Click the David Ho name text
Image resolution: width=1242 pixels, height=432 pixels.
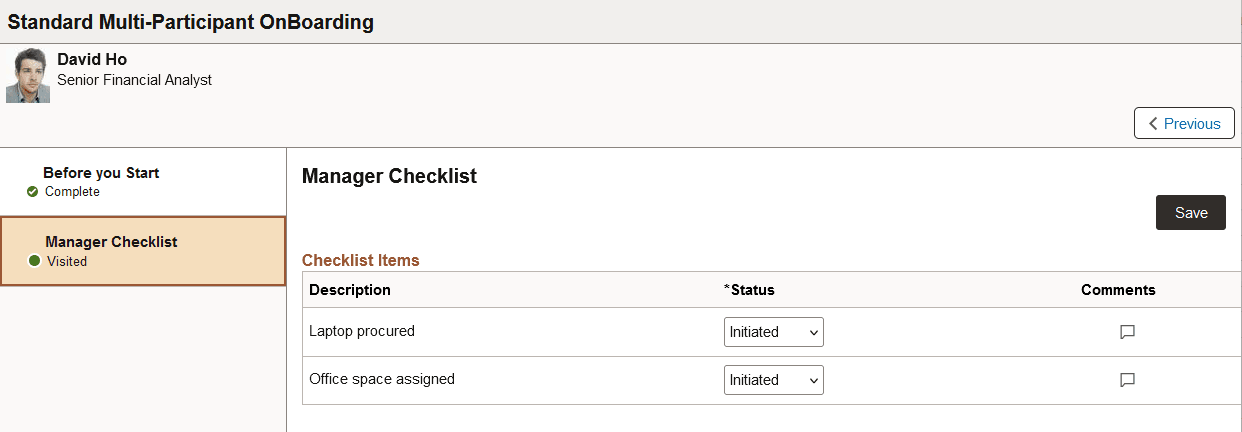(92, 59)
